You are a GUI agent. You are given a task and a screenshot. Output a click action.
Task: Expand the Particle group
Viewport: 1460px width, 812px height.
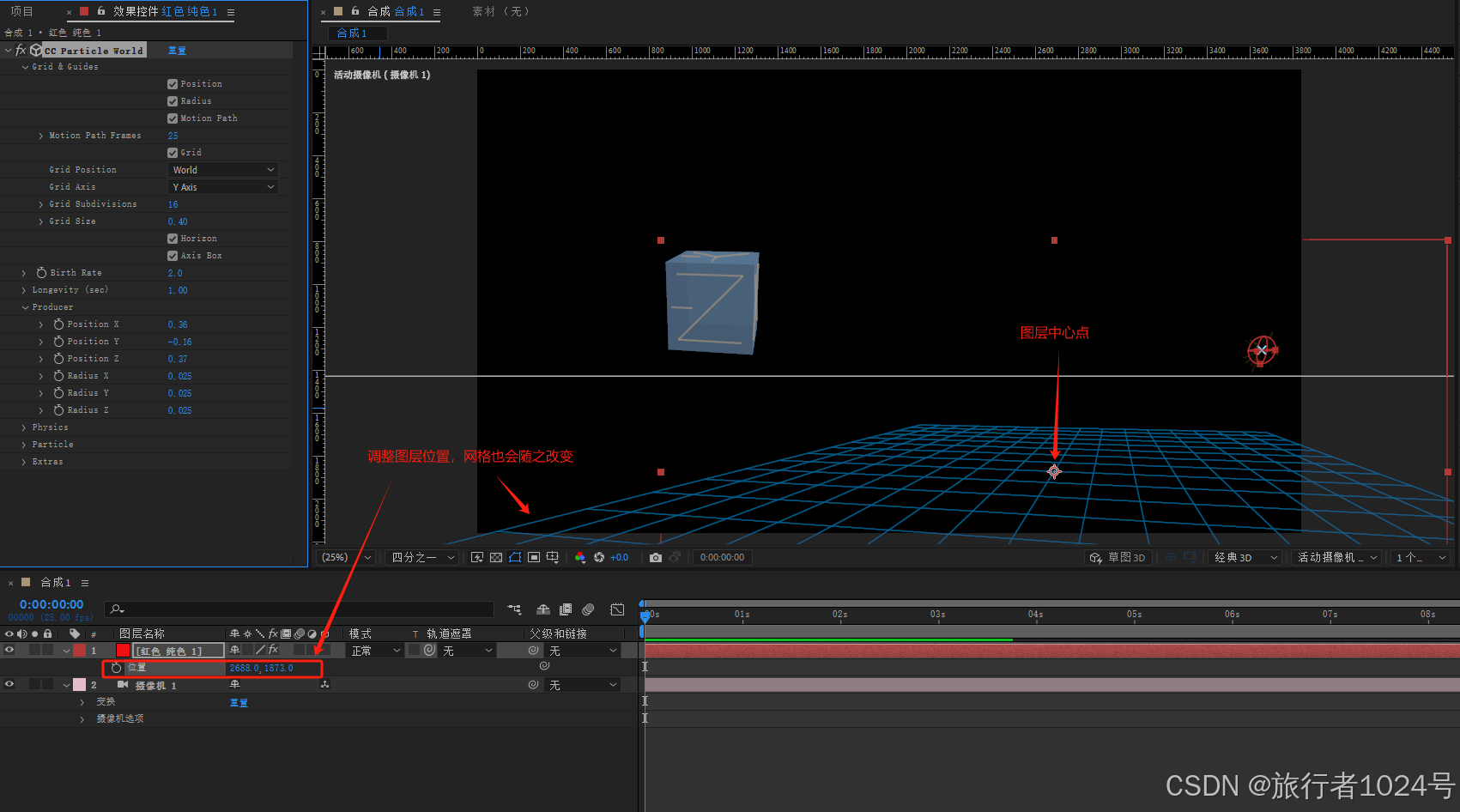pos(24,445)
